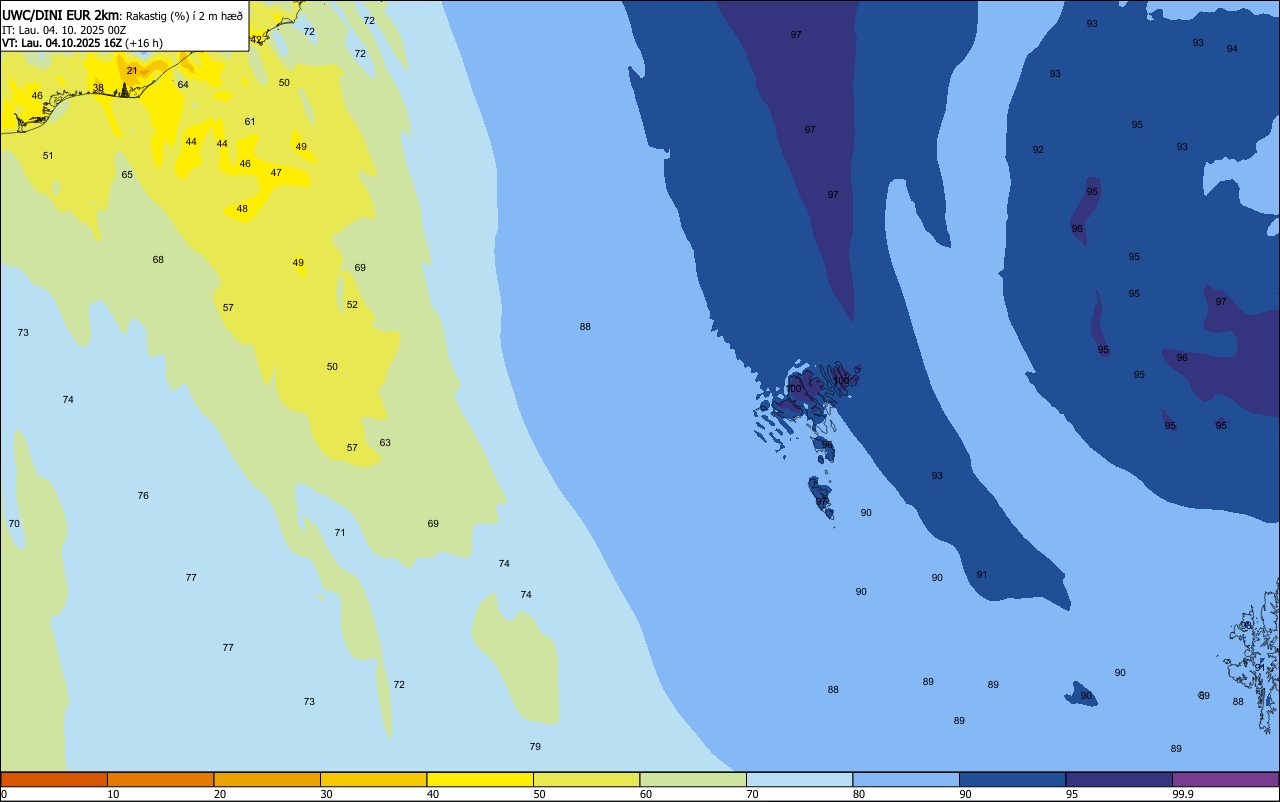
Task: Click the navy 95–99.9 legend swatch
Action: coord(1119,779)
